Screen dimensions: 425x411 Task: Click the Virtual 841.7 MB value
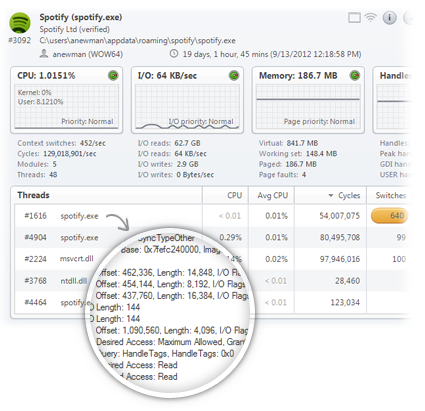coord(302,143)
